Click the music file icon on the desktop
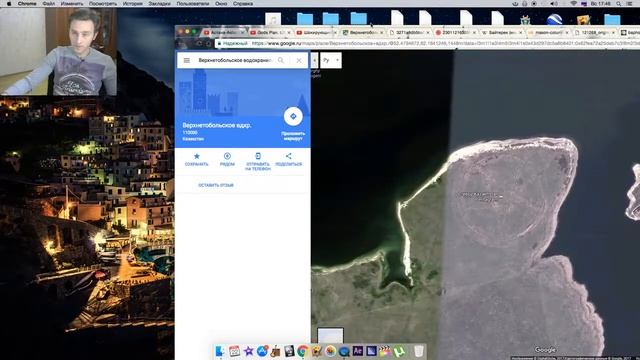 273,19
